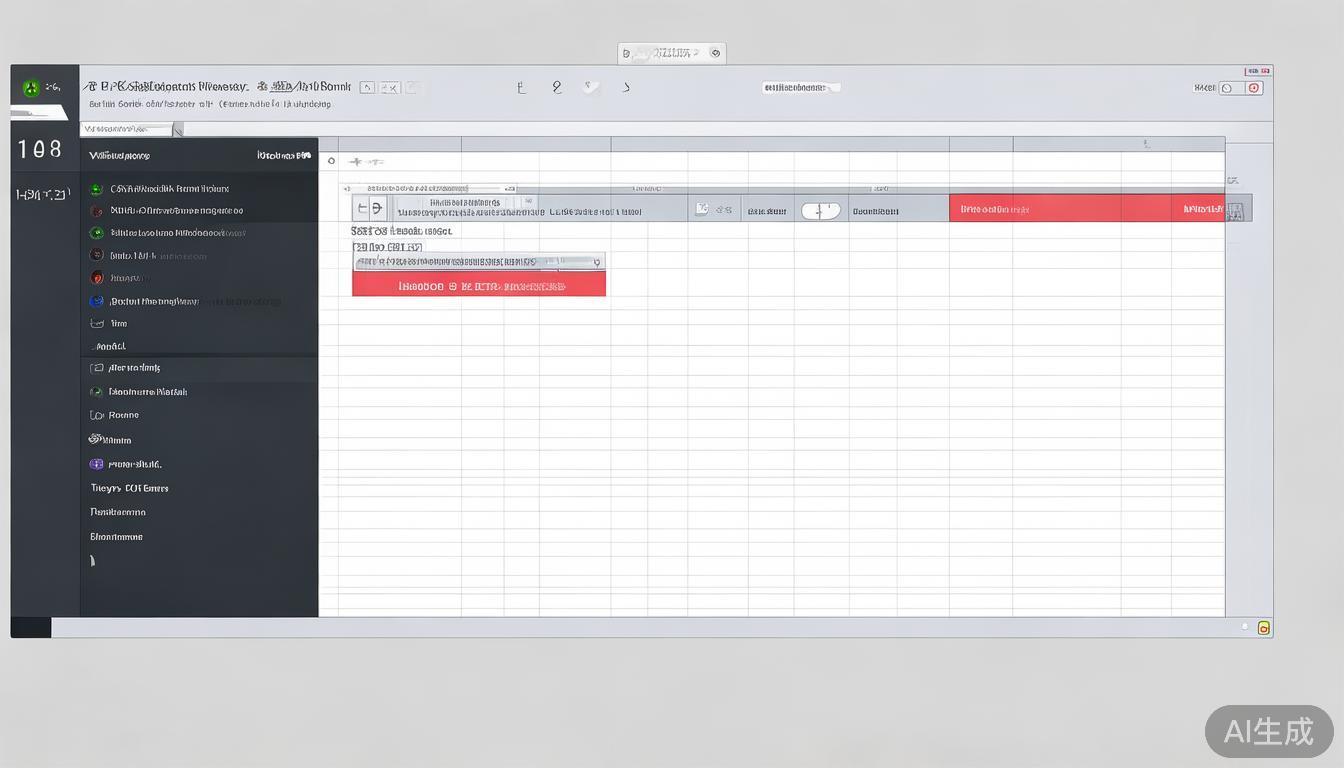The image size is (1344, 768).
Task: Click the white search field in top header
Action: [x=801, y=88]
